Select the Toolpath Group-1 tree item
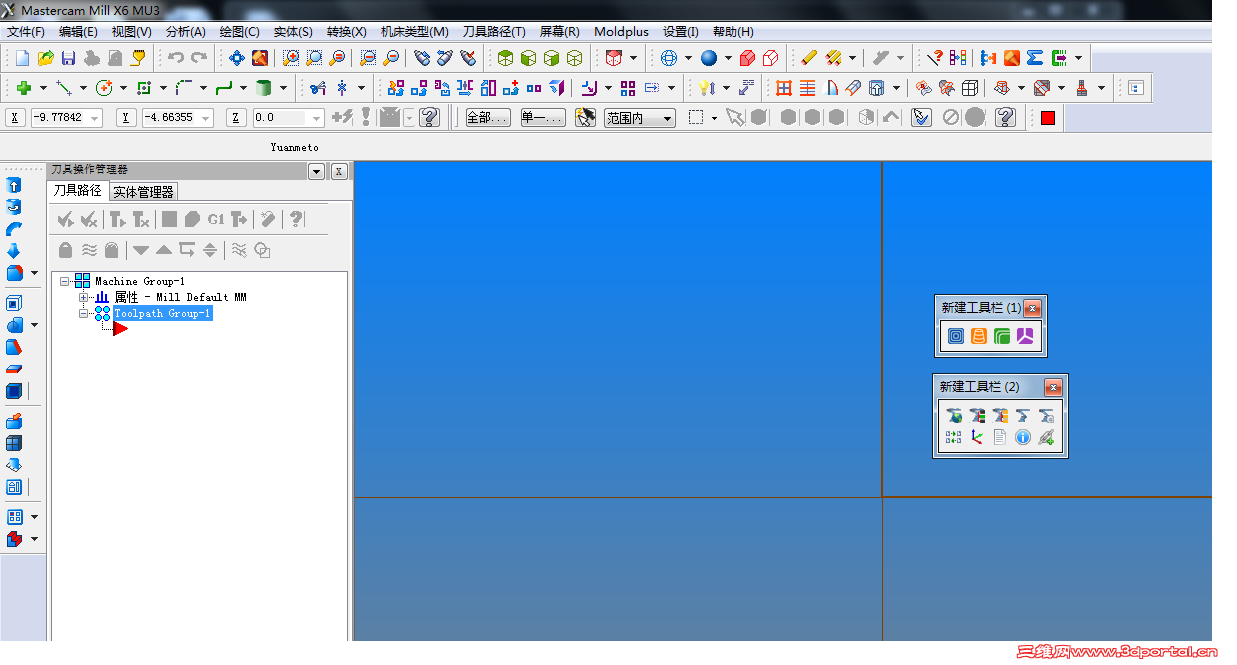The height and width of the screenshot is (665, 1237). click(162, 313)
